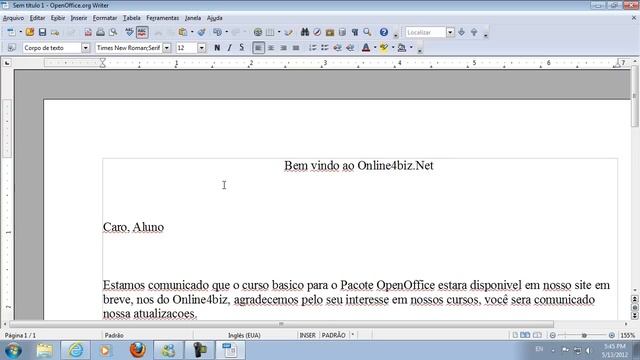Open the font size 12 dropdown

pyautogui.click(x=202, y=48)
